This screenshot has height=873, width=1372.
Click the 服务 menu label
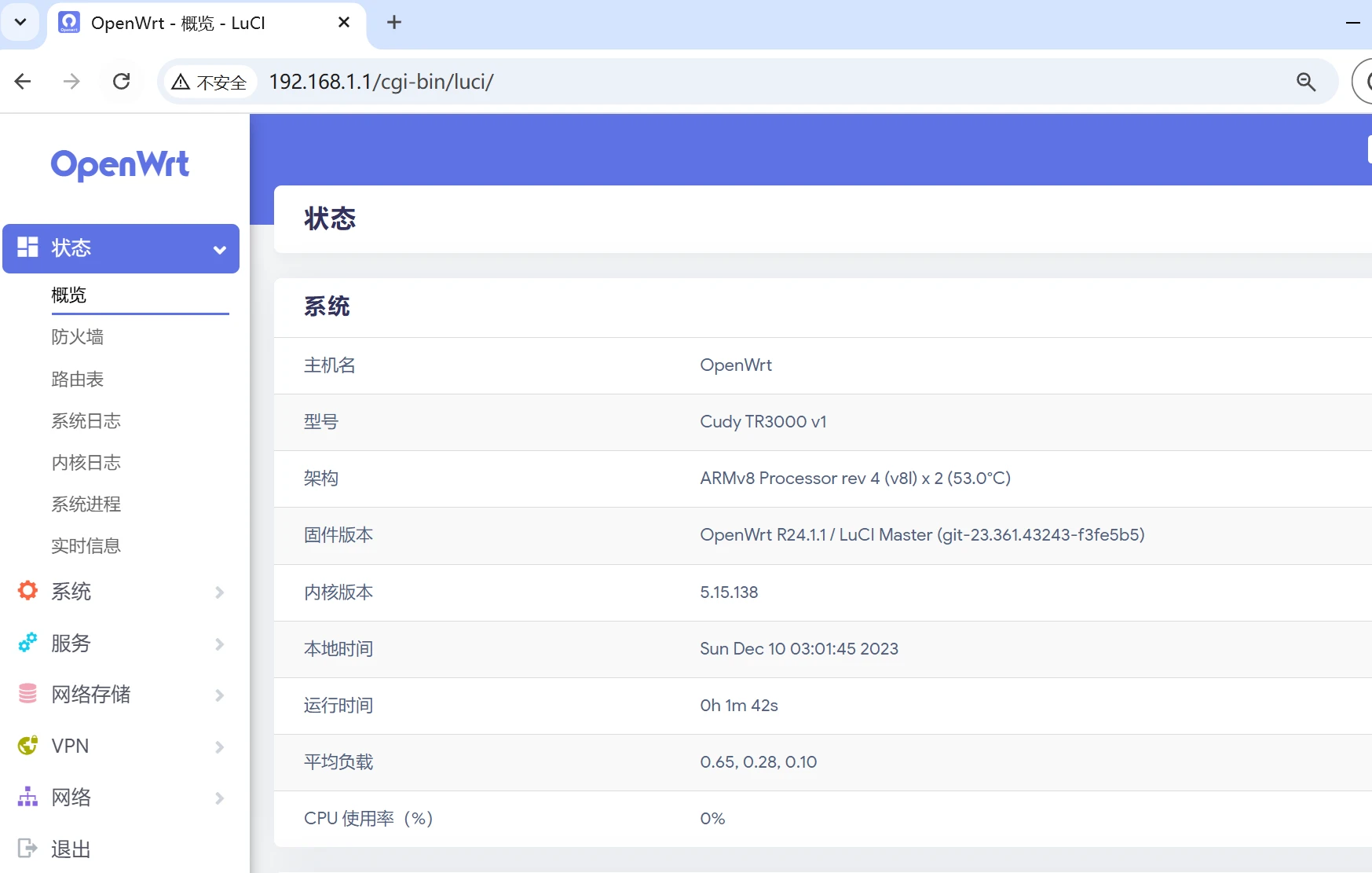click(71, 644)
